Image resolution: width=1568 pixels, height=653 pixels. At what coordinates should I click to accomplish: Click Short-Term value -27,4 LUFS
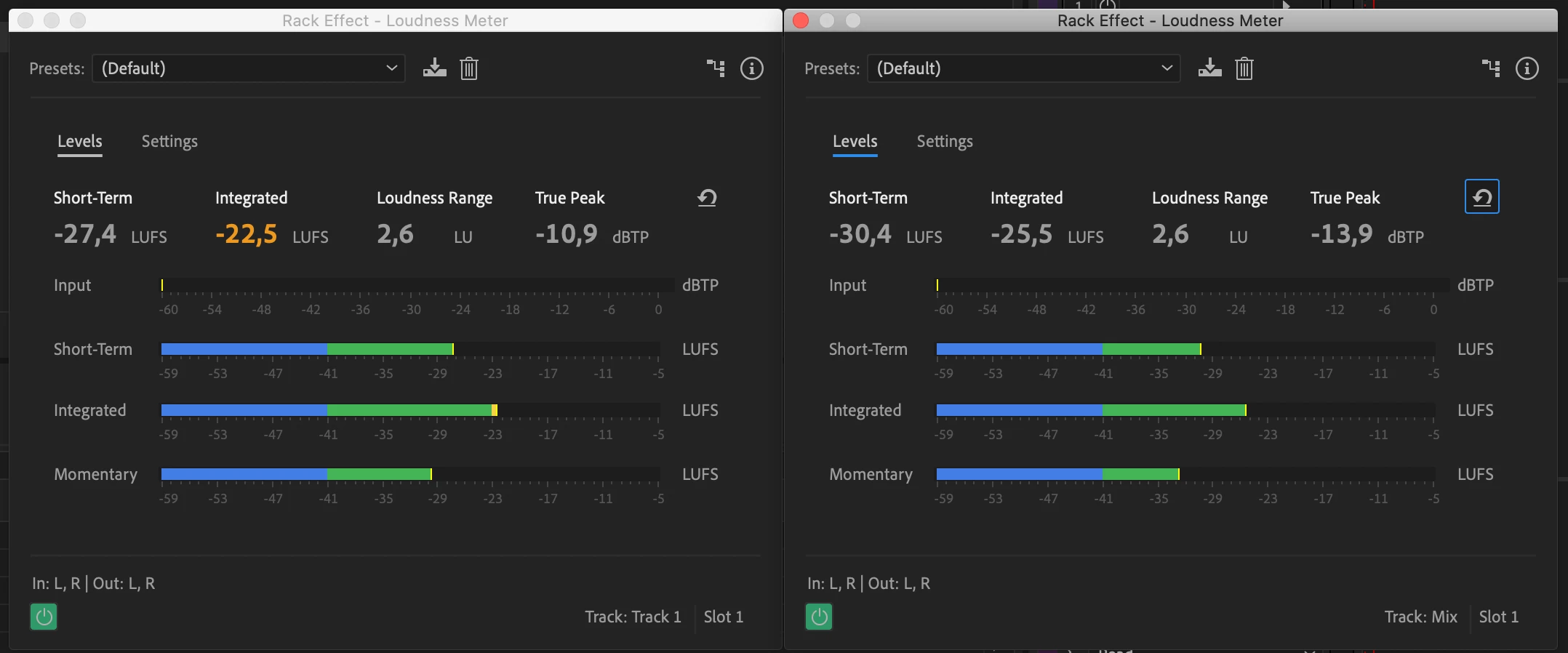[111, 234]
